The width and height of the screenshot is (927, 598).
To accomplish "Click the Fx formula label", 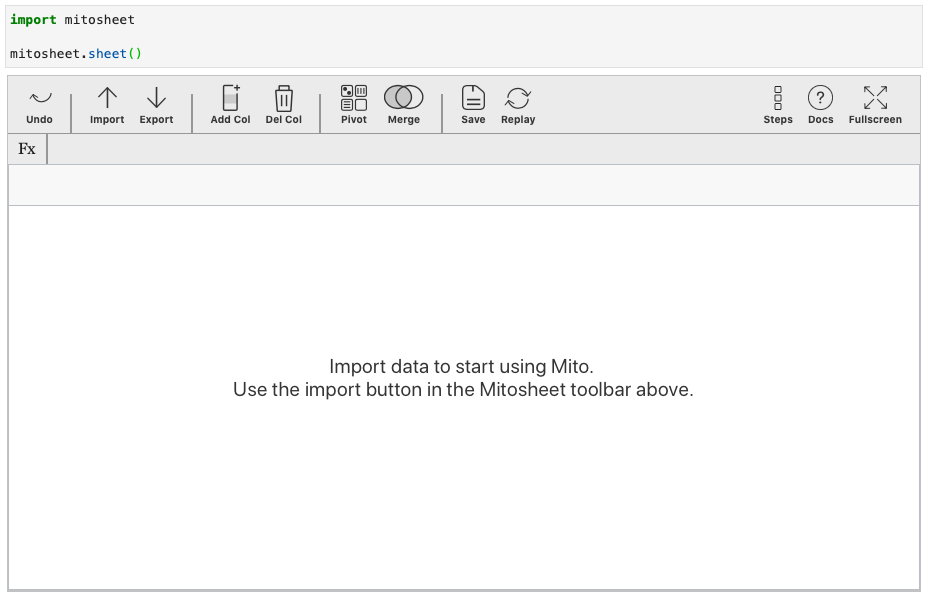I will tap(27, 149).
